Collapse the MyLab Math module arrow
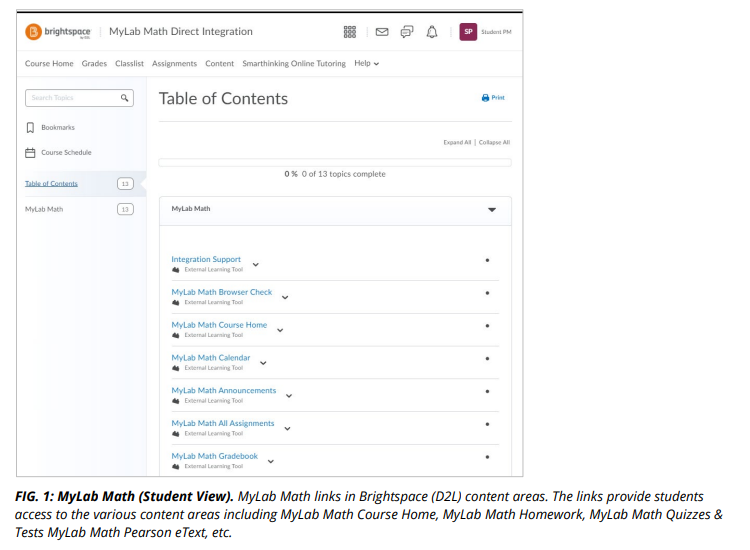Image resolution: width=750 pixels, height=550 pixels. coord(491,210)
